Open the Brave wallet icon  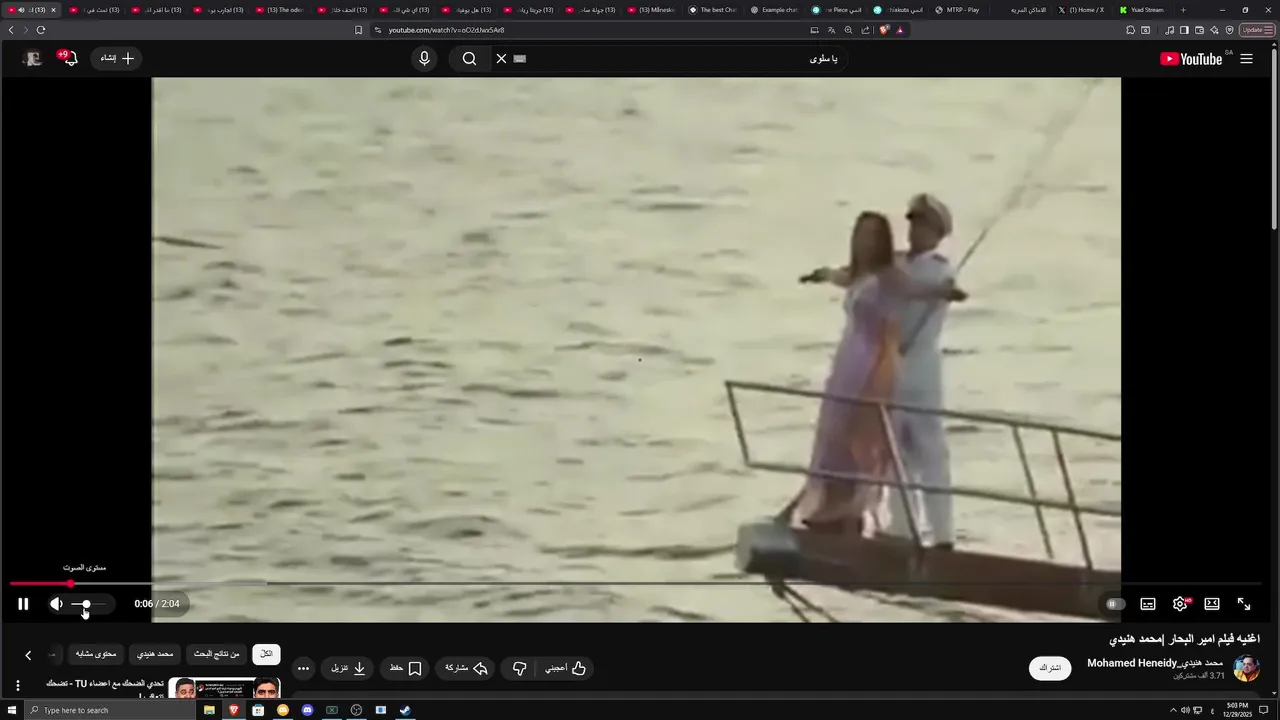point(1199,30)
